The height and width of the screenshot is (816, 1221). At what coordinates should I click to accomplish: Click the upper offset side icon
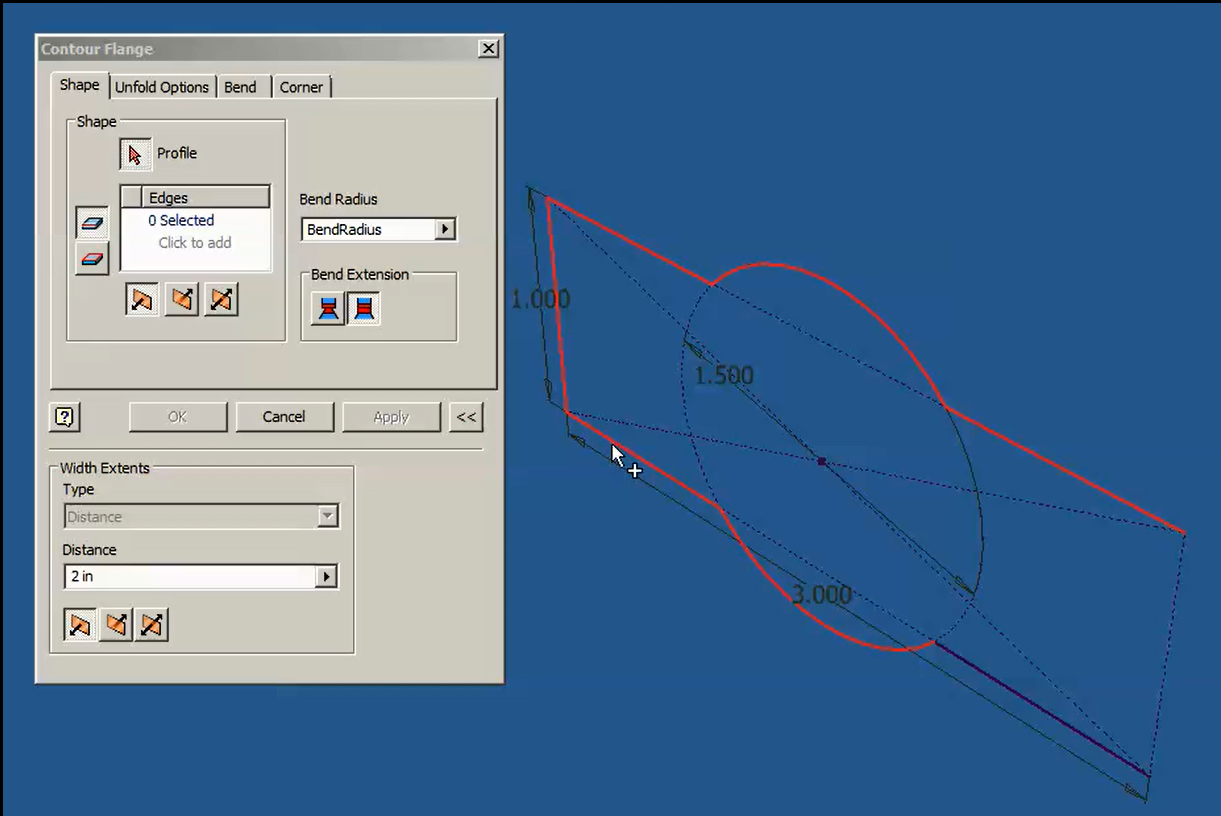click(91, 222)
